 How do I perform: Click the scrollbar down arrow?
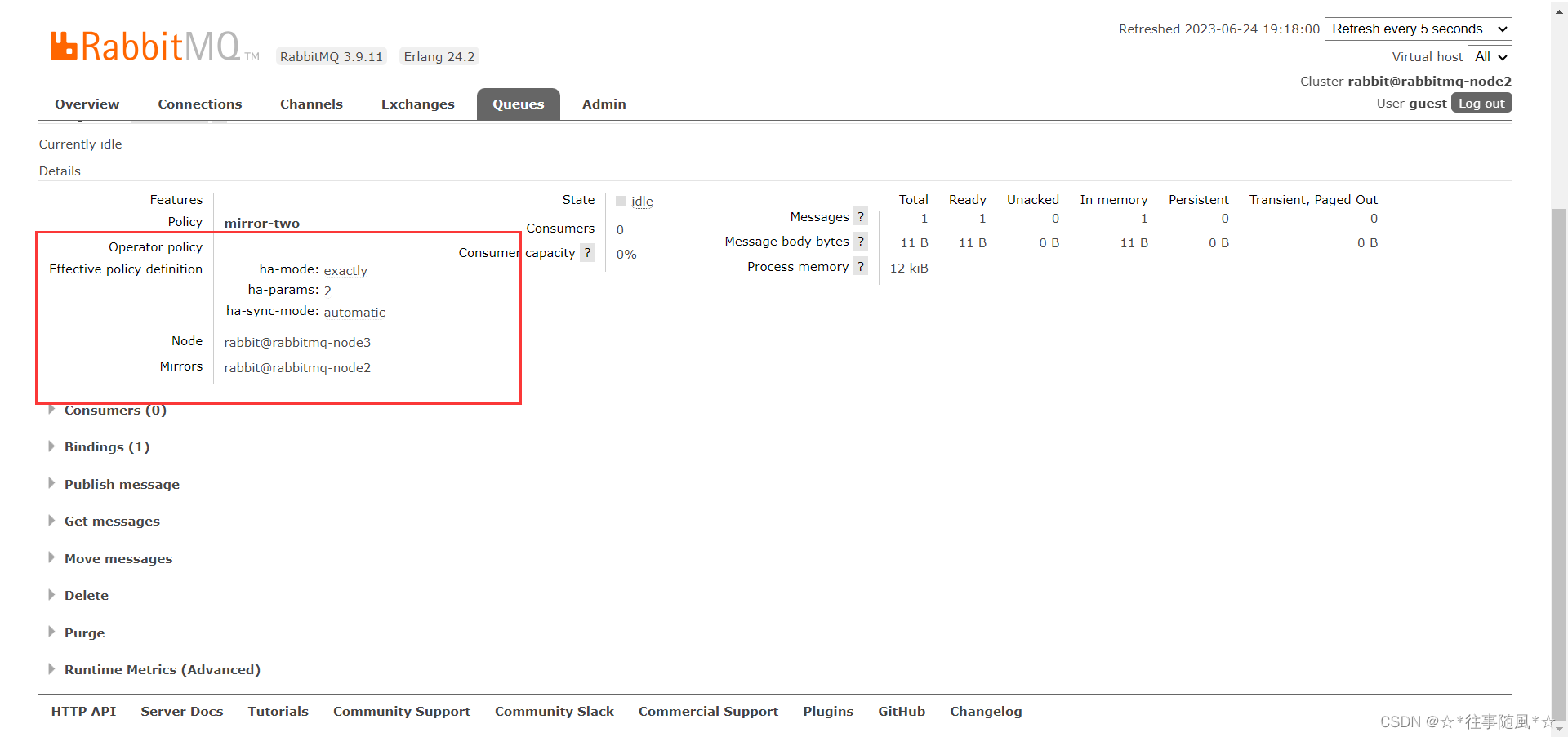[x=1559, y=729]
